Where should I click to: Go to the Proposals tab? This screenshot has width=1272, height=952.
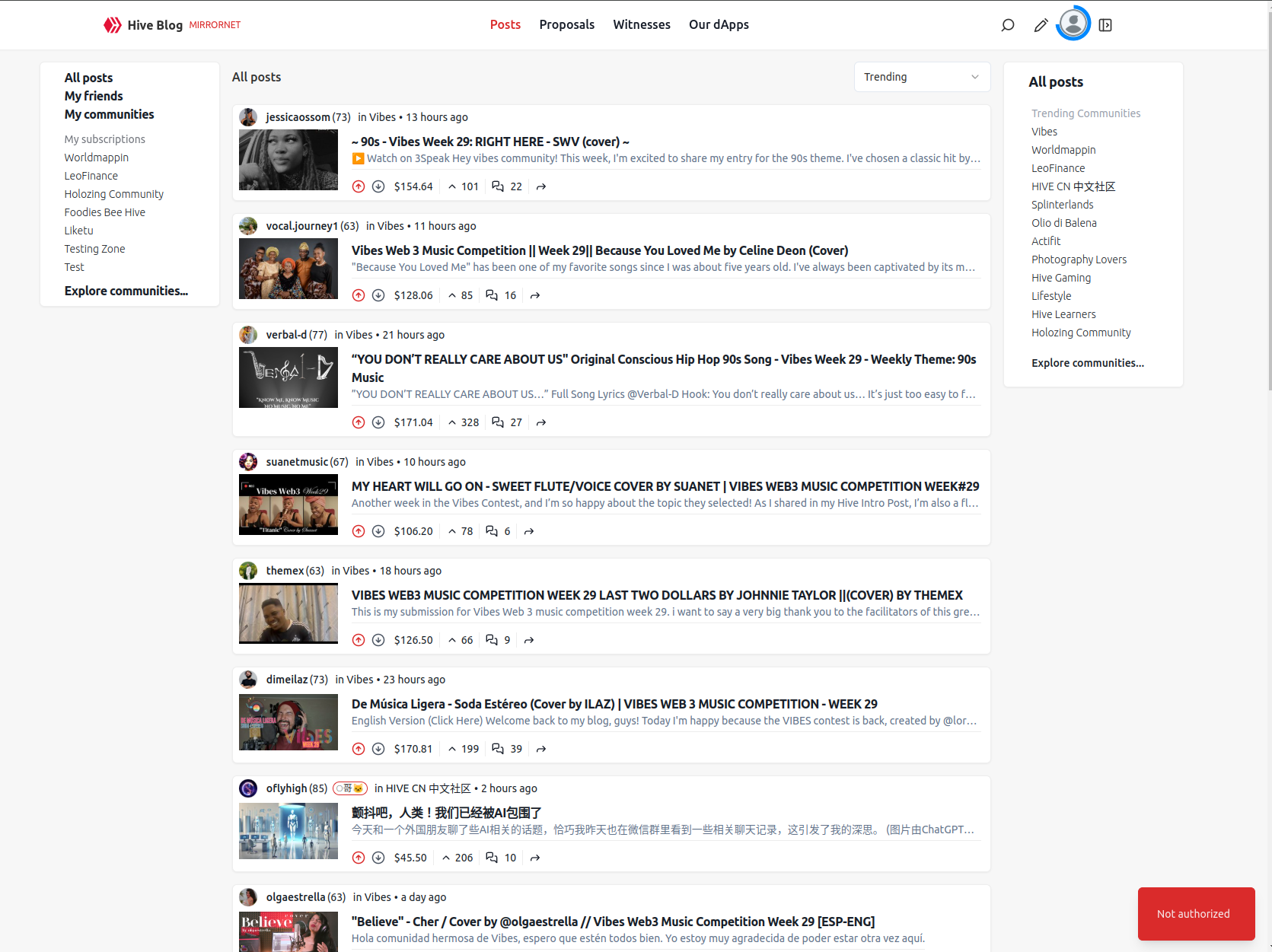tap(566, 24)
